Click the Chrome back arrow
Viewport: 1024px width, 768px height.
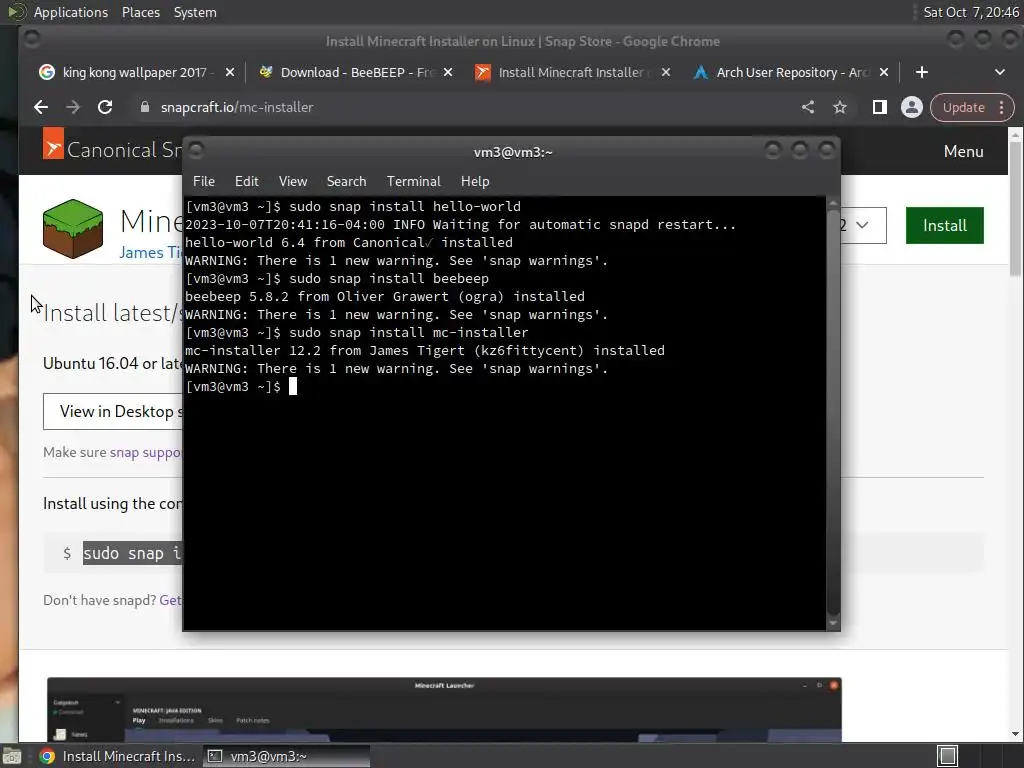[x=41, y=107]
